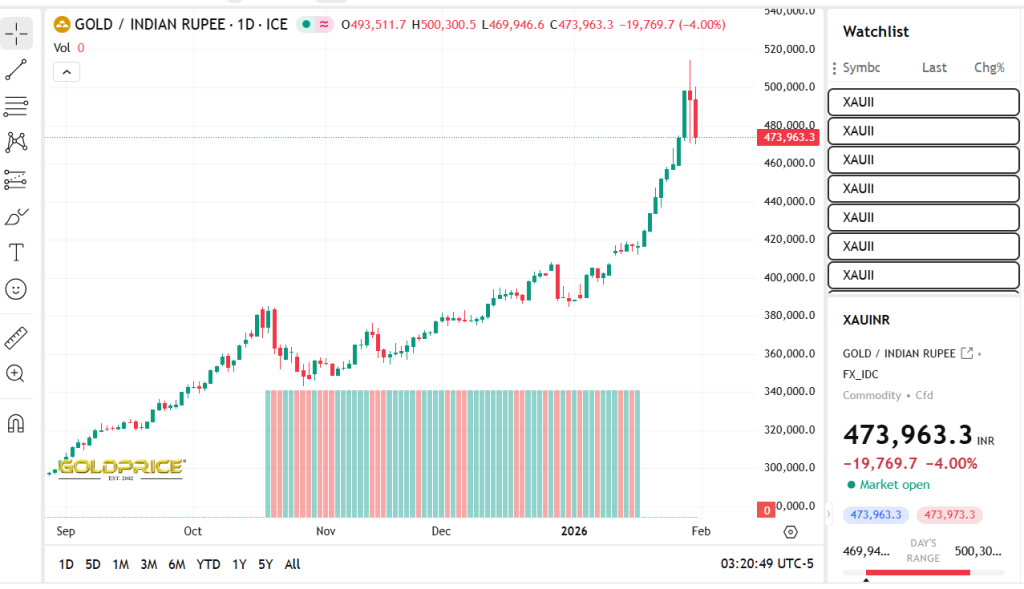Select the brush drawing tool
The width and height of the screenshot is (1024, 589).
pos(15,215)
